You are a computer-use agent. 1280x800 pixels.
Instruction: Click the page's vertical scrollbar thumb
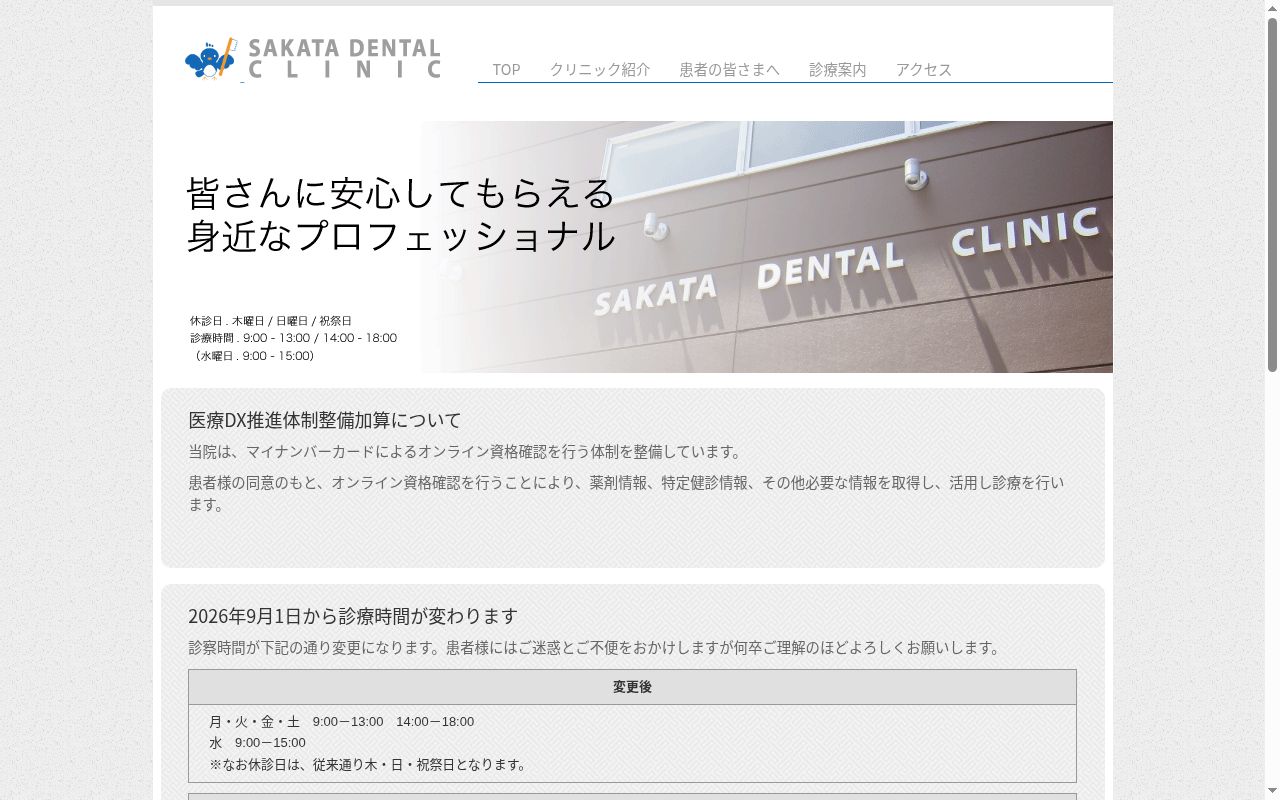(x=1272, y=195)
